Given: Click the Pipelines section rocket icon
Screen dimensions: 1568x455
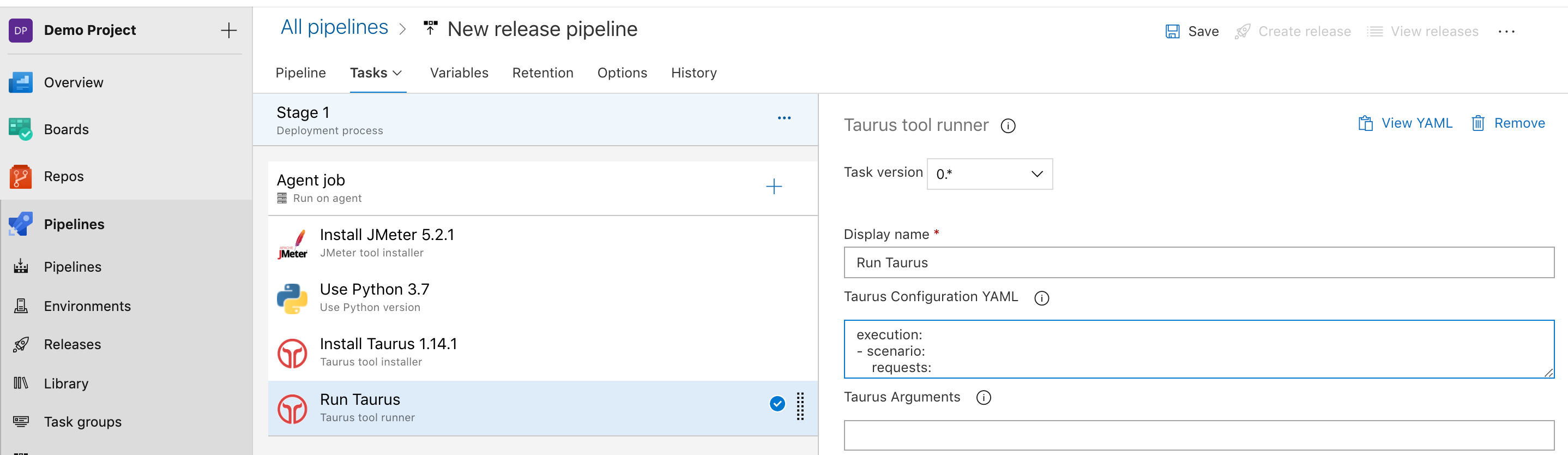Looking at the screenshot, I should tap(21, 224).
